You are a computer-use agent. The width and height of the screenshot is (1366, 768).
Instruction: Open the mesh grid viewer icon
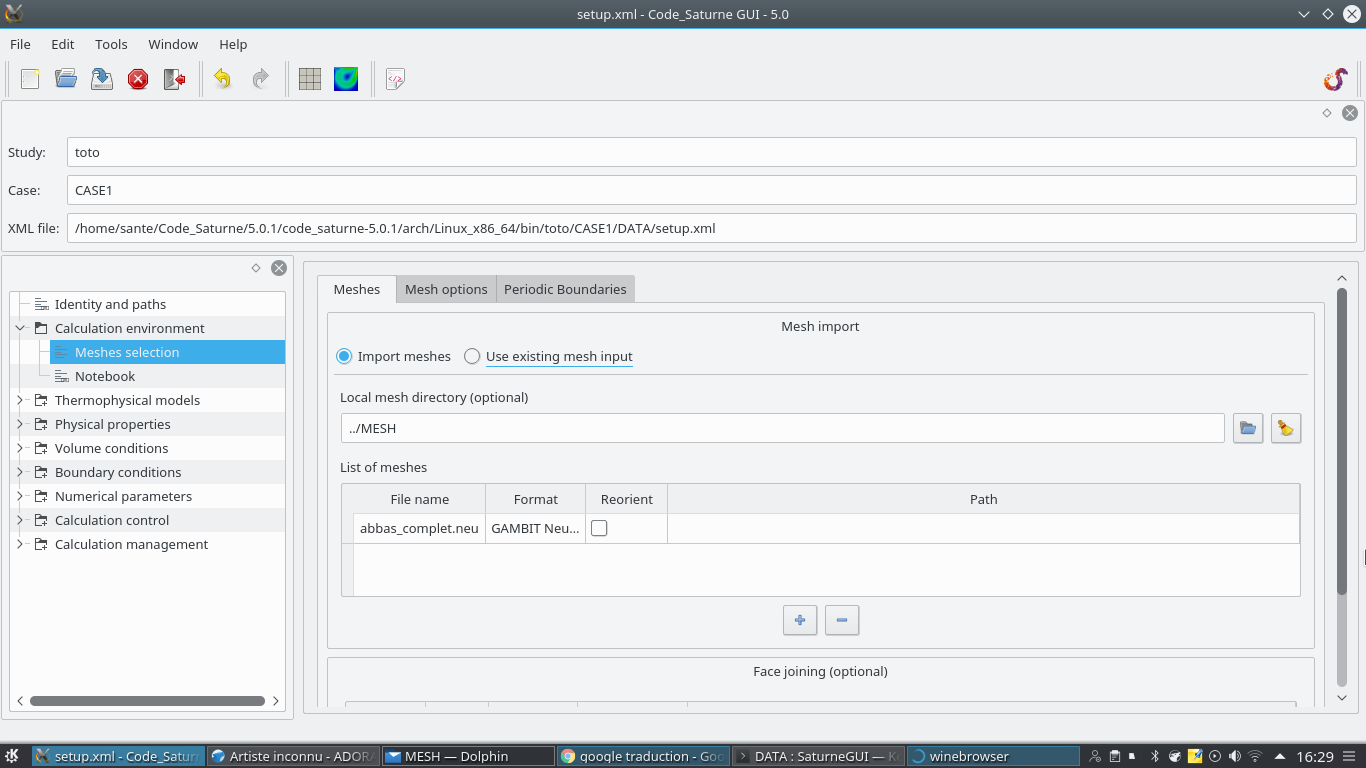[310, 79]
